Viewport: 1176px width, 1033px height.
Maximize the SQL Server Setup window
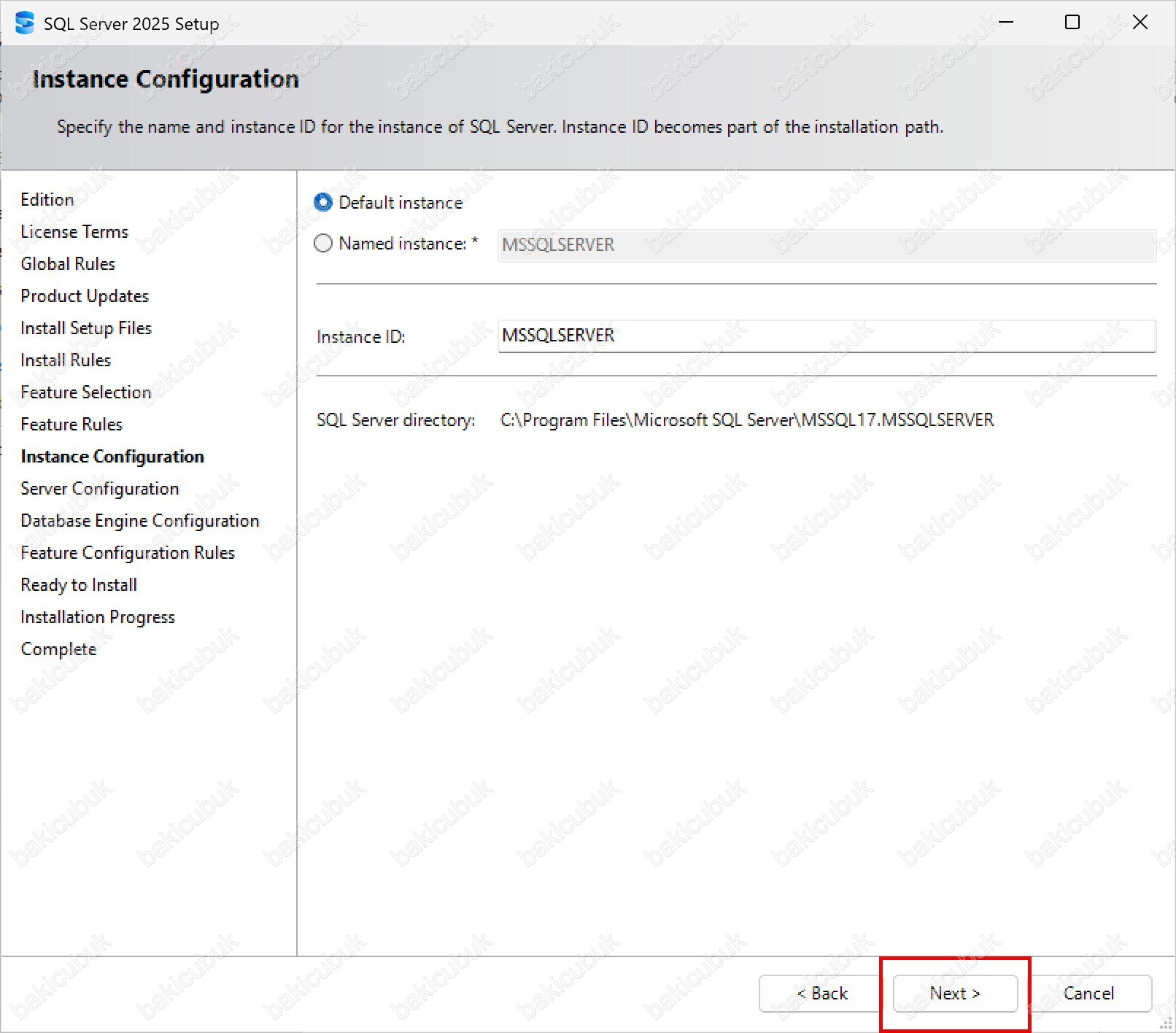(1072, 23)
